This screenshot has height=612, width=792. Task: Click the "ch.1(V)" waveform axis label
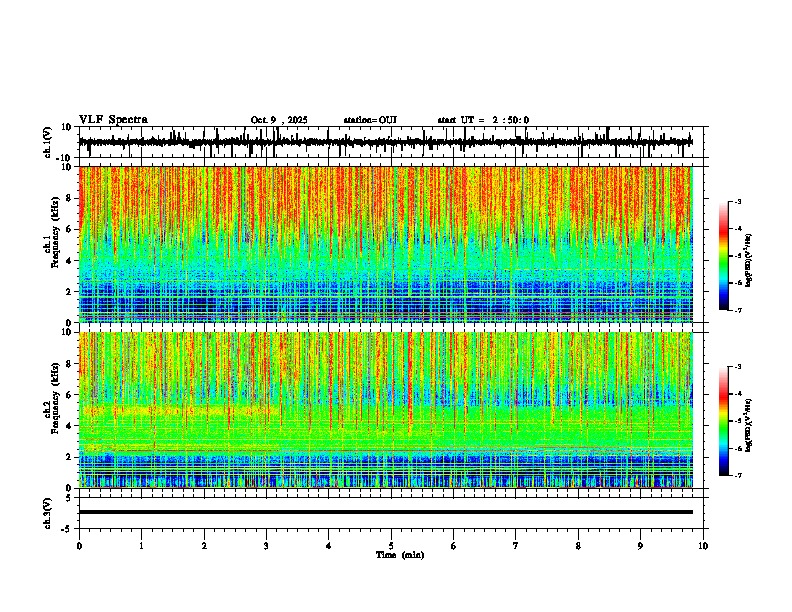coord(48,142)
